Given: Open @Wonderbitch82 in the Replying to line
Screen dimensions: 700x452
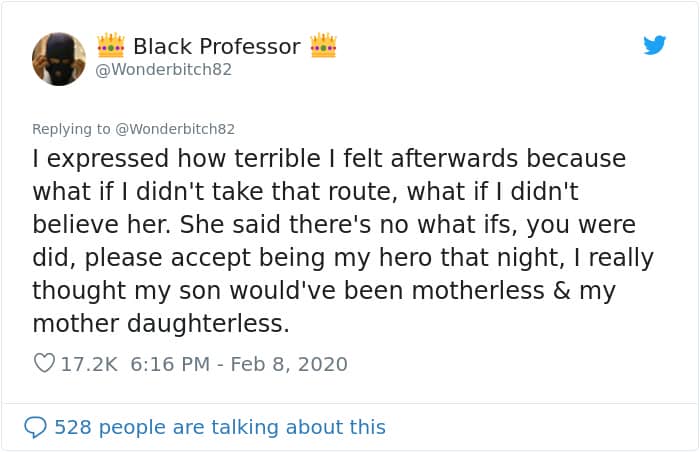Looking at the screenshot, I should (x=171, y=129).
